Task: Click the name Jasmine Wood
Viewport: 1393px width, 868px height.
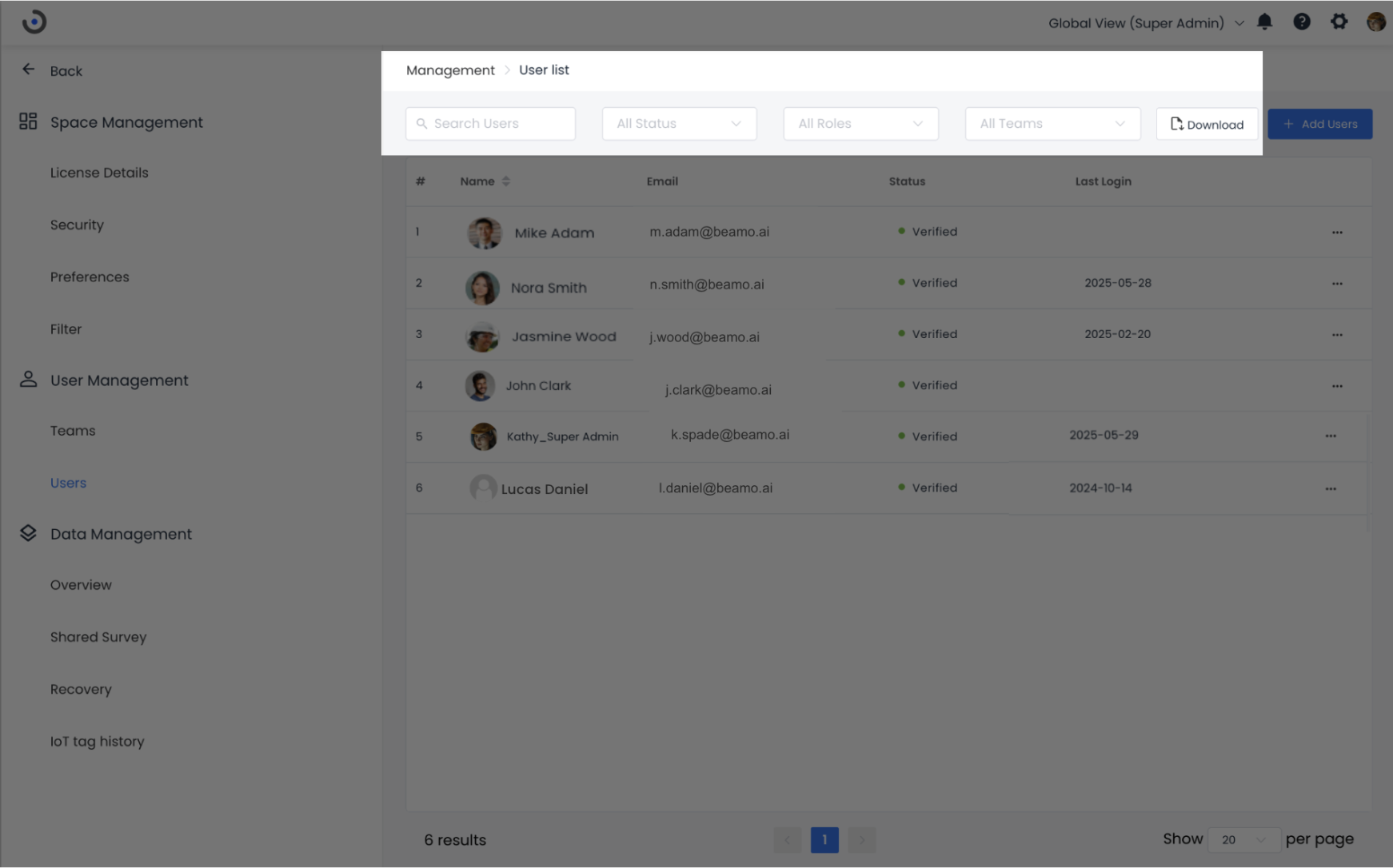Action: (x=564, y=336)
